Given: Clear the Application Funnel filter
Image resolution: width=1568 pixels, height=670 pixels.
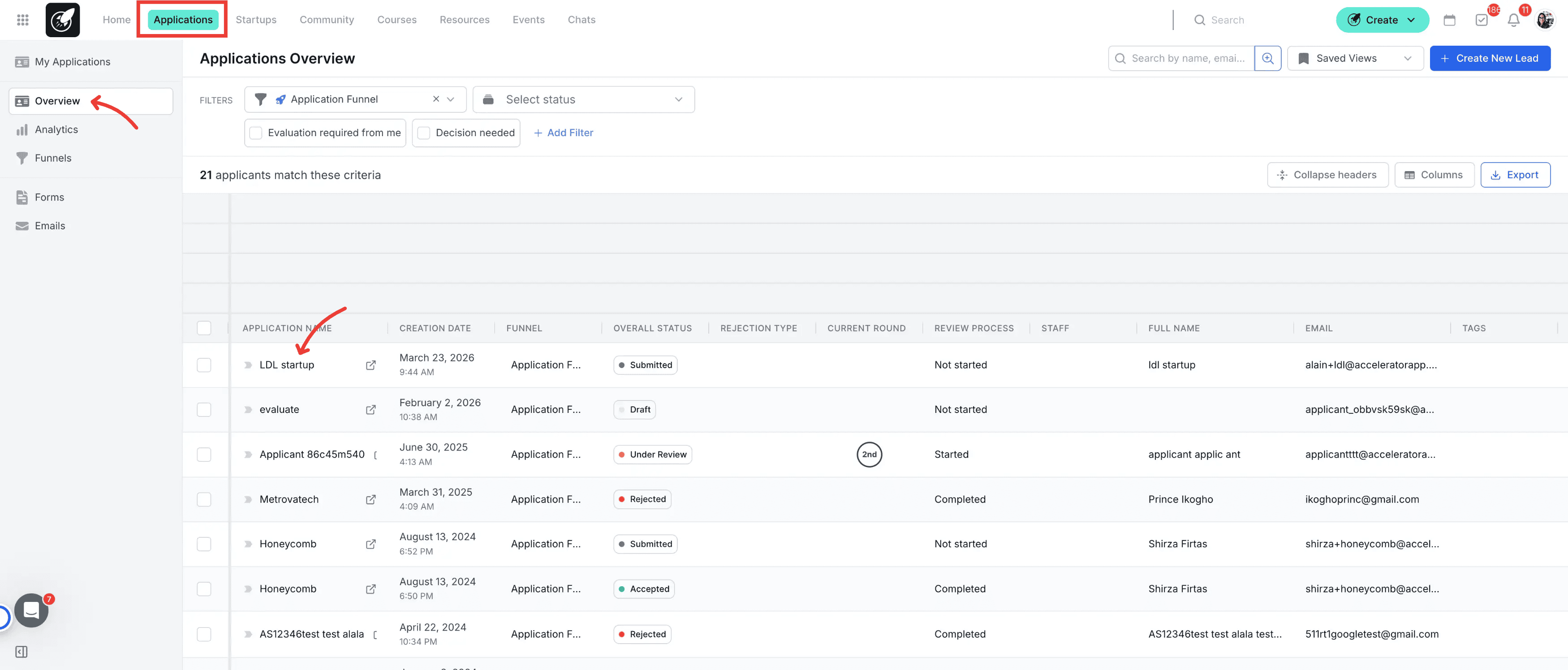Looking at the screenshot, I should 436,99.
